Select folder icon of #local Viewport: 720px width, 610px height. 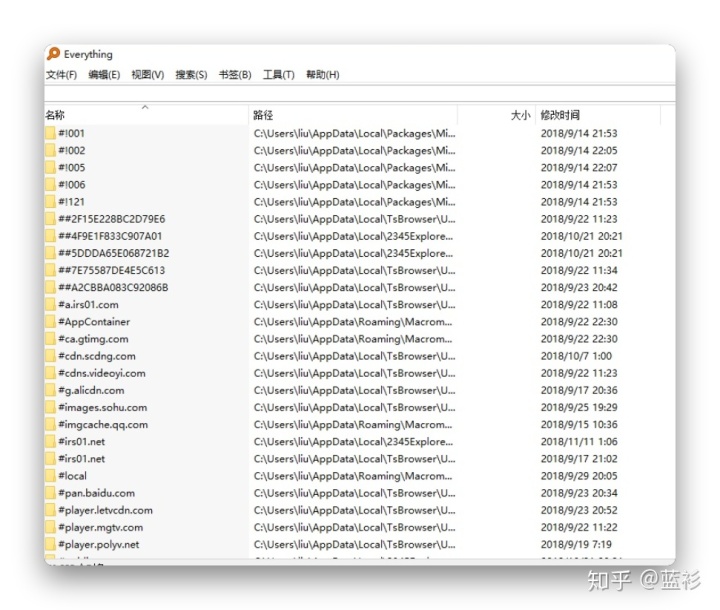point(50,476)
